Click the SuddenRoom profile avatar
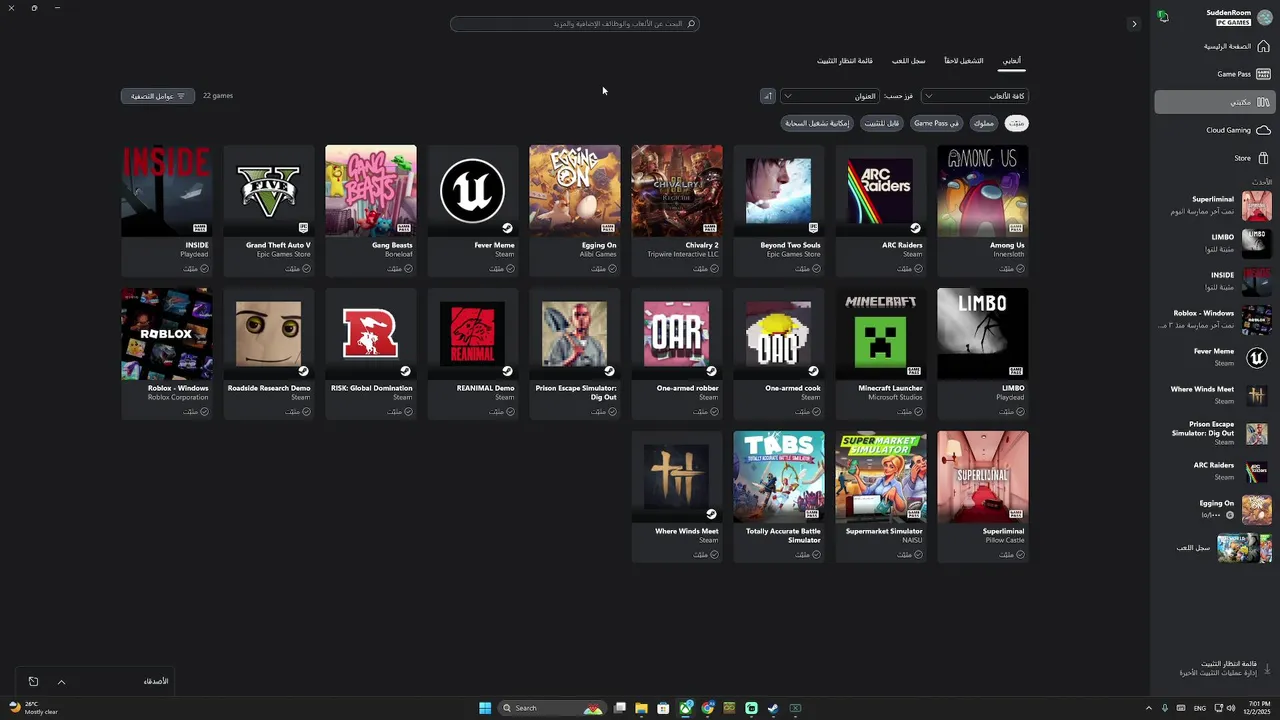1280x720 pixels. click(1265, 17)
